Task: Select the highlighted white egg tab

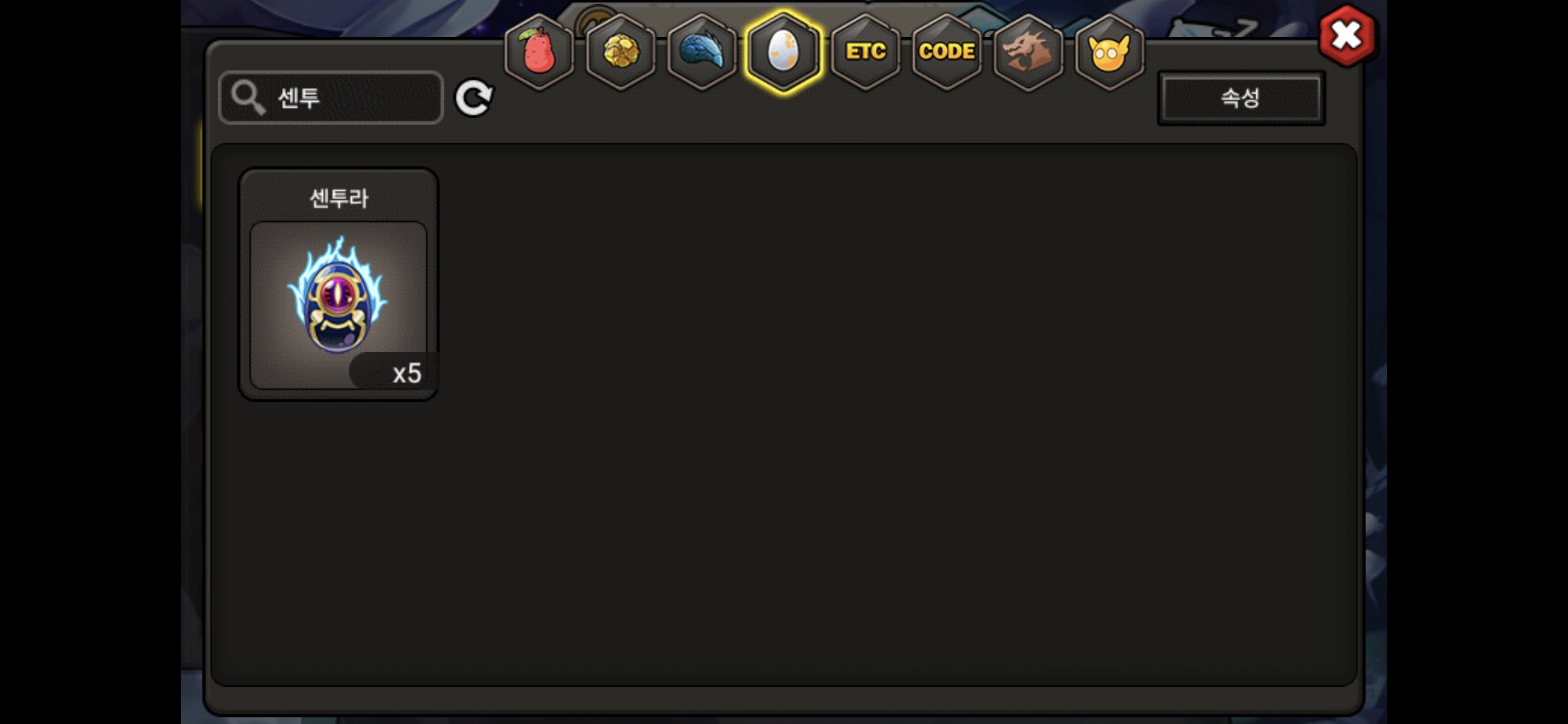Action: point(783,52)
